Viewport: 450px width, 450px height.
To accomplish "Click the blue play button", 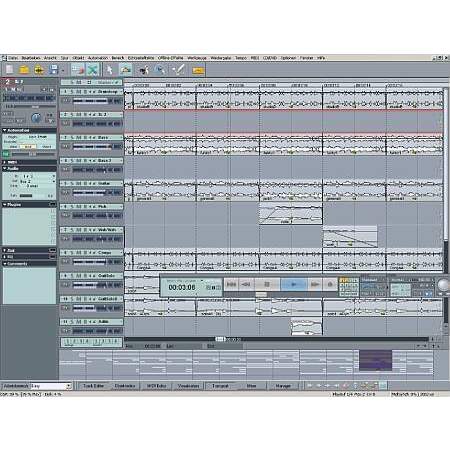I will [x=294, y=284].
